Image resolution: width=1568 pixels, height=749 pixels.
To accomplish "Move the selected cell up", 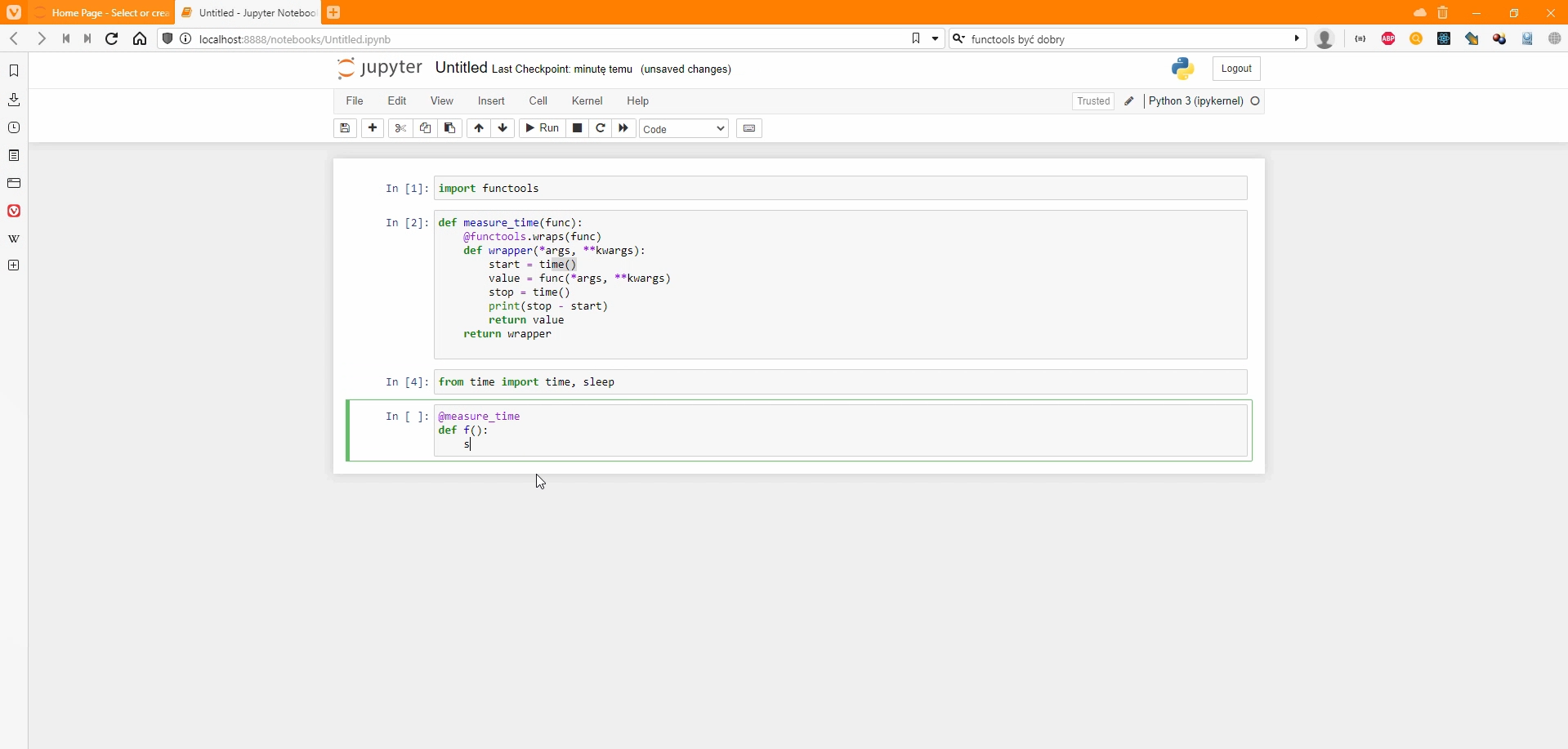I will tap(479, 128).
